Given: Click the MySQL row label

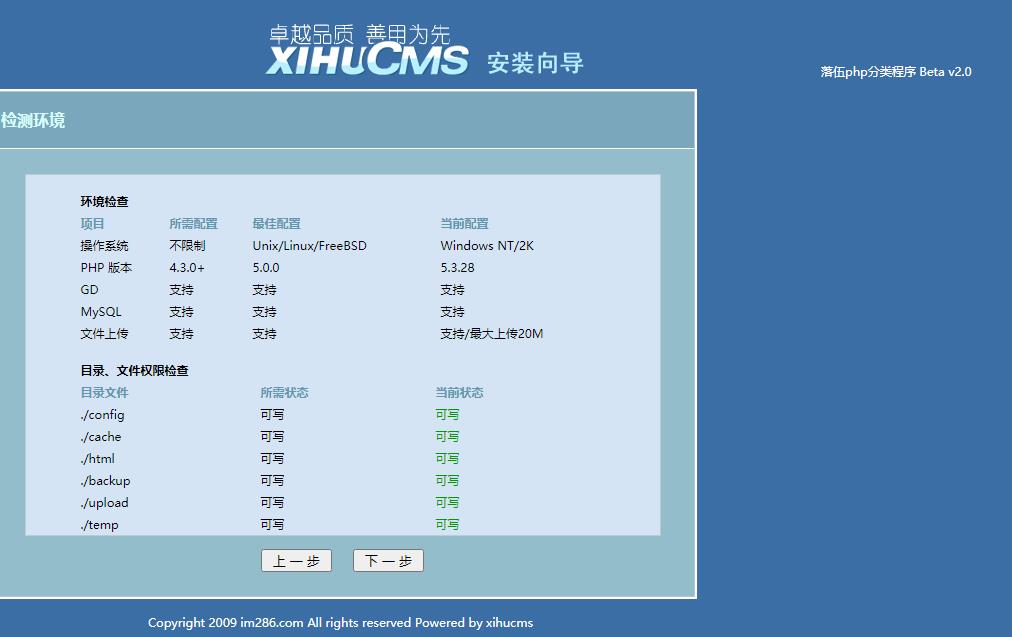Looking at the screenshot, I should click(101, 312).
